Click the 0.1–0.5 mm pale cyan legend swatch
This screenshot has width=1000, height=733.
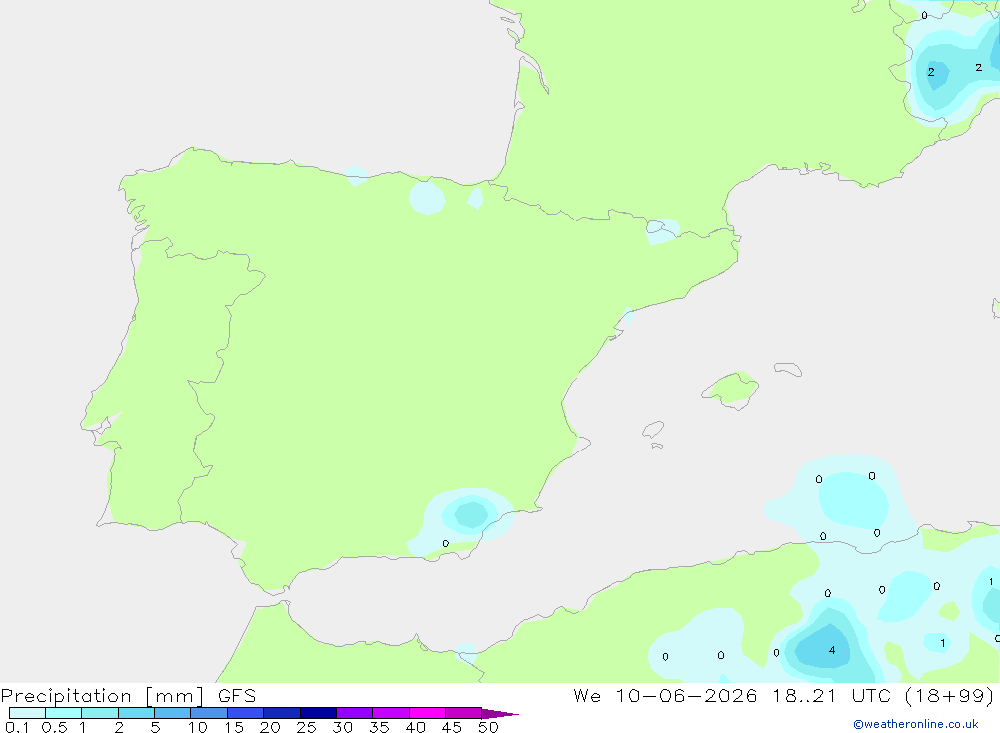click(27, 713)
